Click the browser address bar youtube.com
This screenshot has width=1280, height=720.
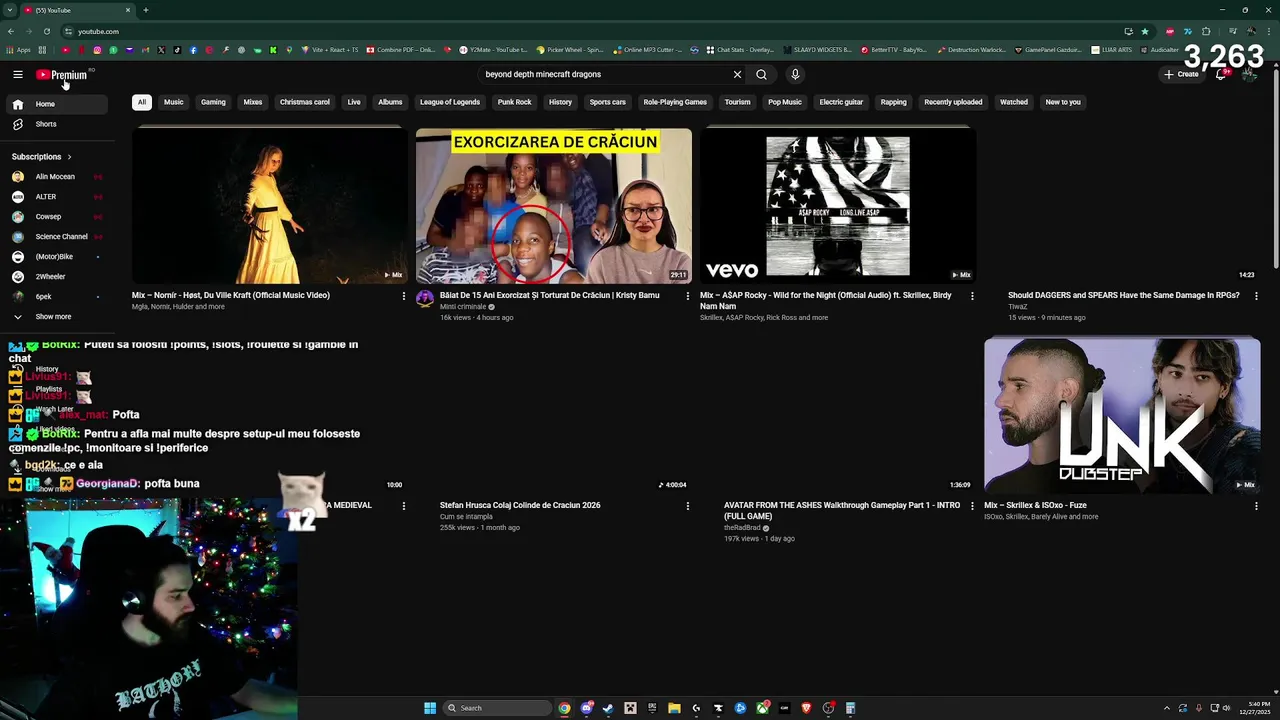[x=98, y=31]
